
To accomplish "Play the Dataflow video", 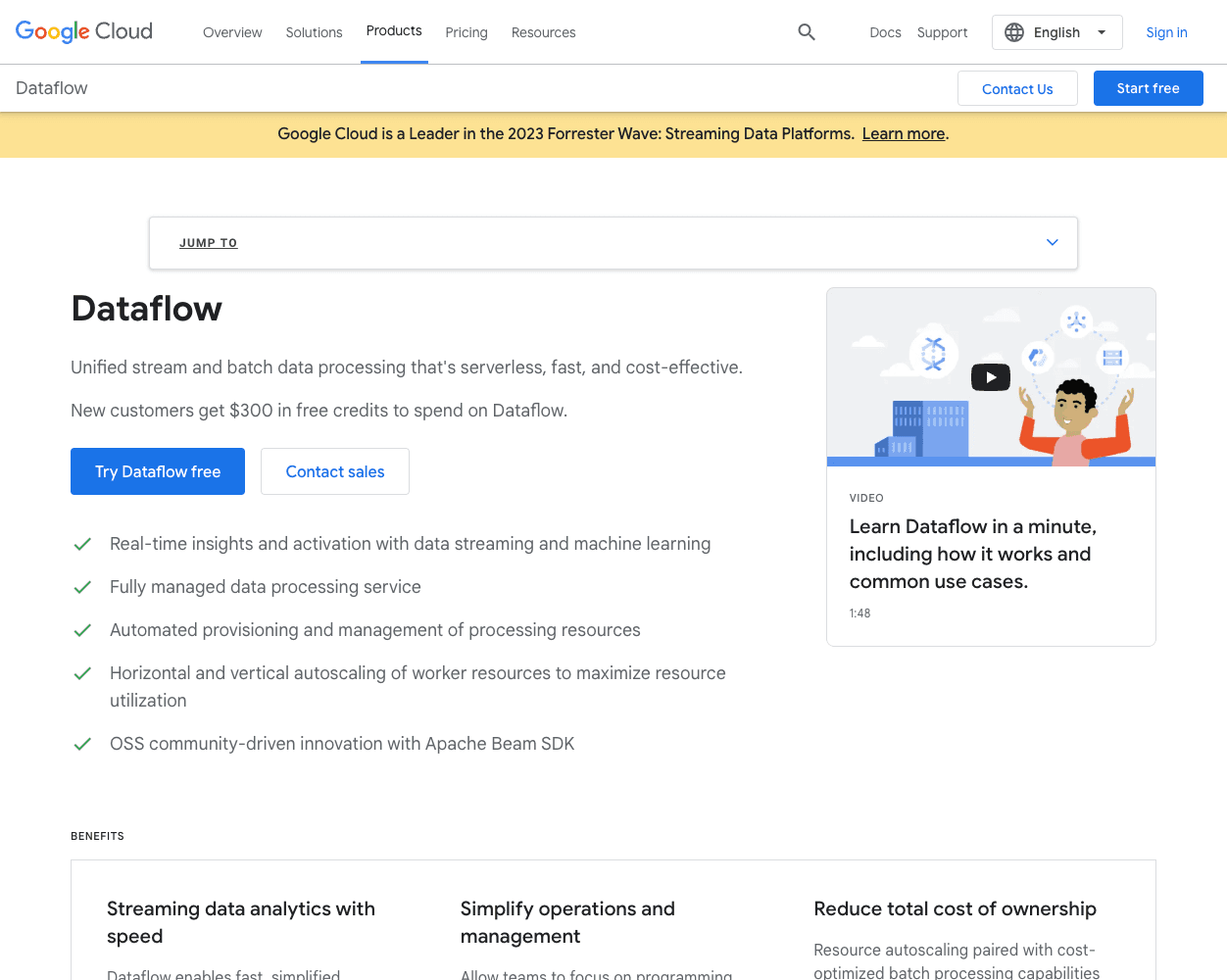I will pos(991,377).
